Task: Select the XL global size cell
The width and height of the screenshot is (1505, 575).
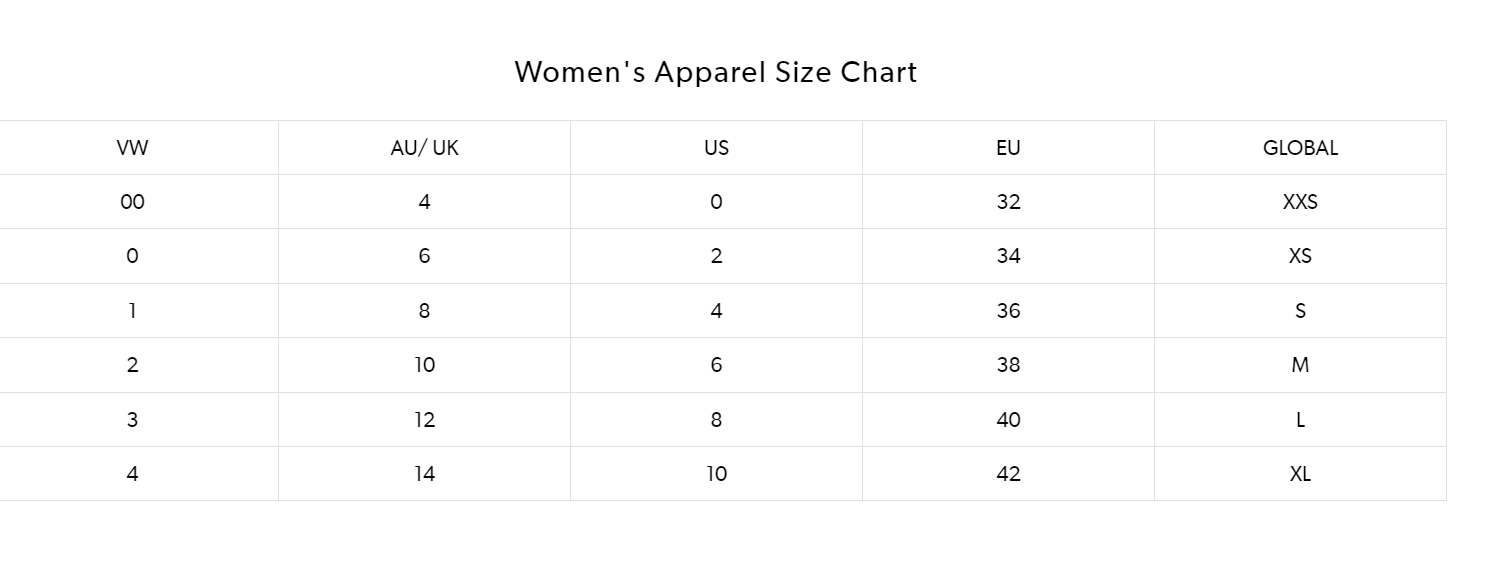Action: [x=1300, y=474]
